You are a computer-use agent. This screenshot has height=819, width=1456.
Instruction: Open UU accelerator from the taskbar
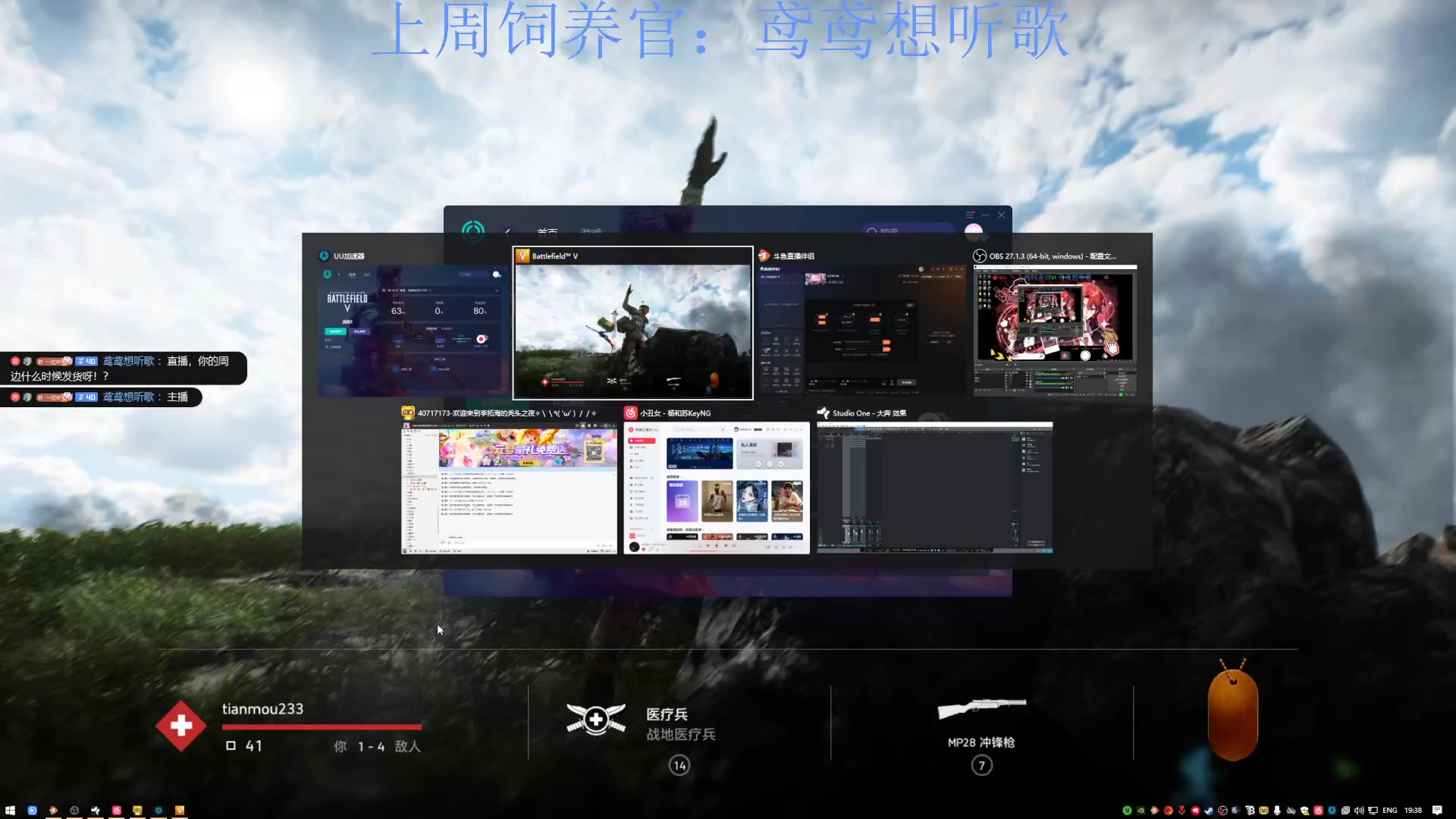[158, 810]
